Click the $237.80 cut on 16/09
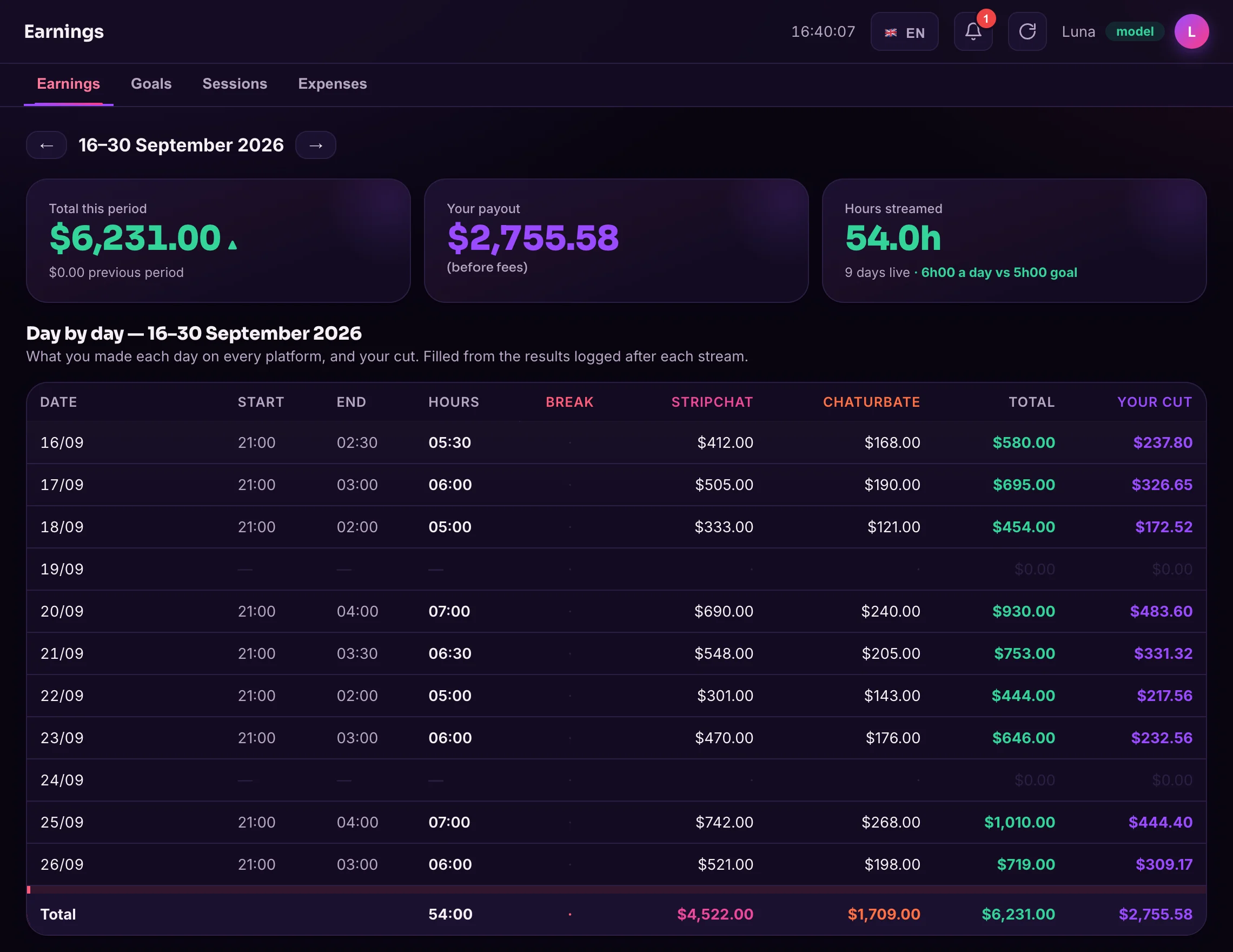 (x=1163, y=442)
